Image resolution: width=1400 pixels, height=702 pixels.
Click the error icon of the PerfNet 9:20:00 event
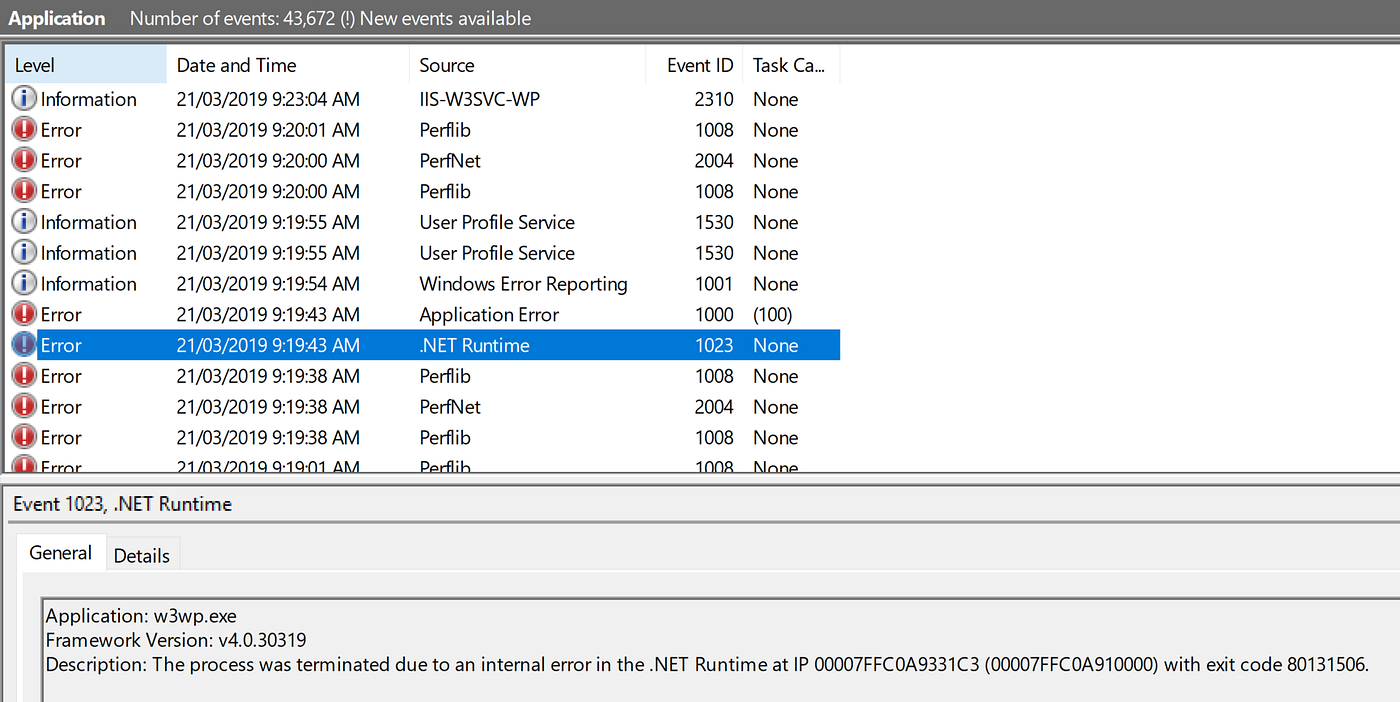tap(24, 160)
